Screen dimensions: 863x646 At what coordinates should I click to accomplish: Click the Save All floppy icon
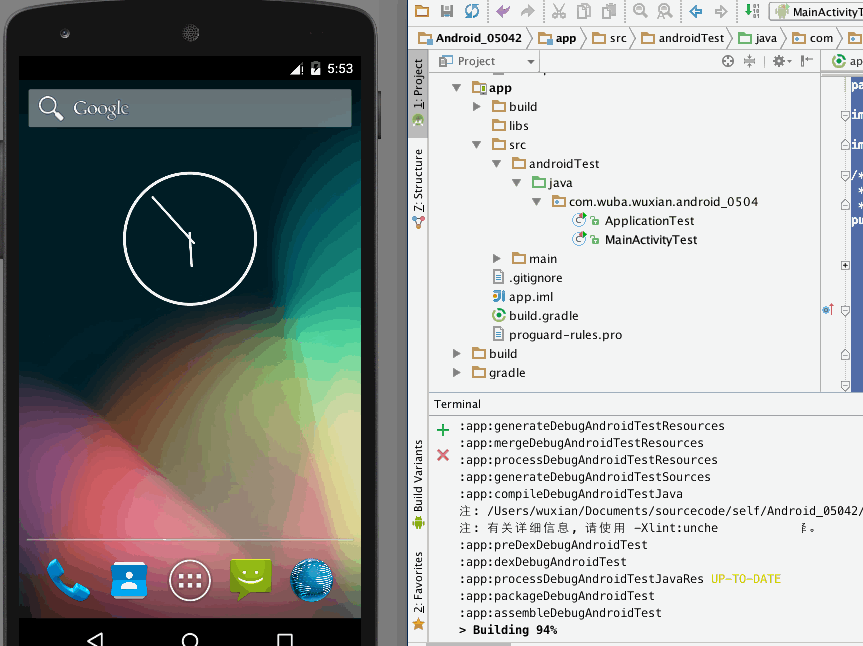[447, 10]
